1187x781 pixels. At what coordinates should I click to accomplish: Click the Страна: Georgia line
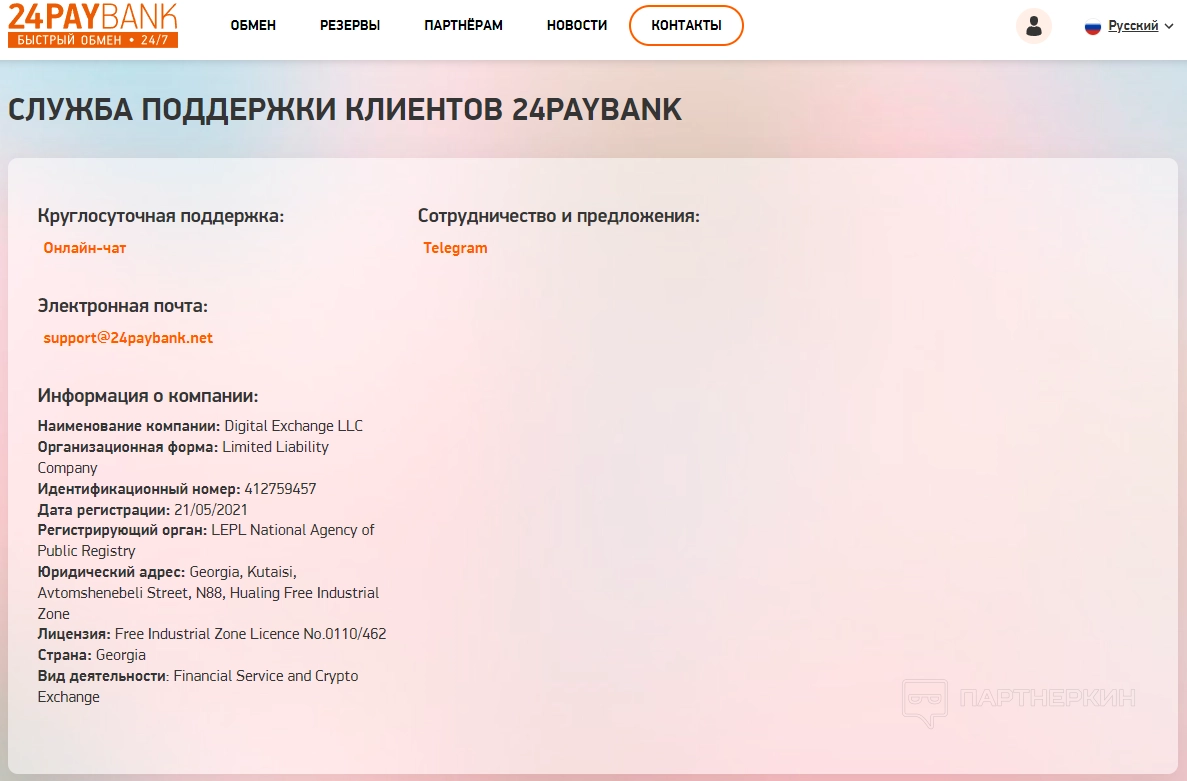(x=92, y=655)
